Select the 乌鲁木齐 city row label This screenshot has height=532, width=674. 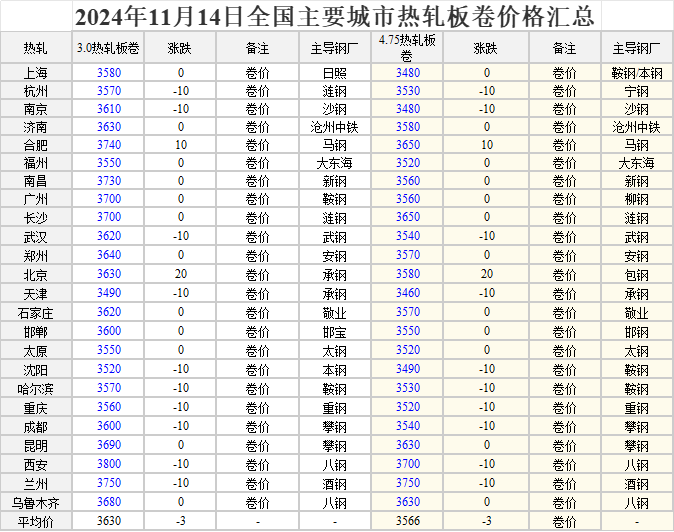(x=35, y=502)
